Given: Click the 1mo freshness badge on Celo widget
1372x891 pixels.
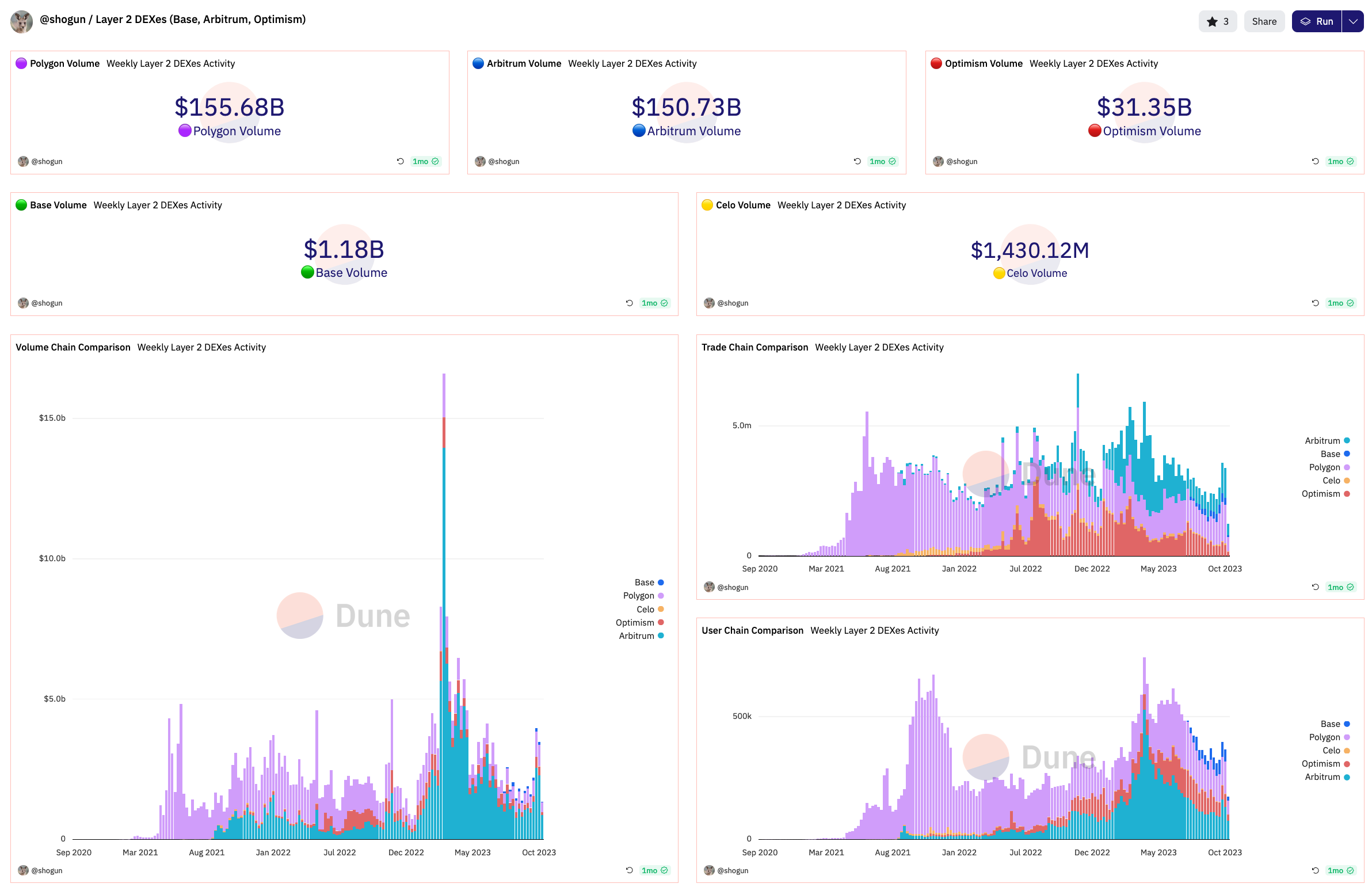Looking at the screenshot, I should point(1340,303).
